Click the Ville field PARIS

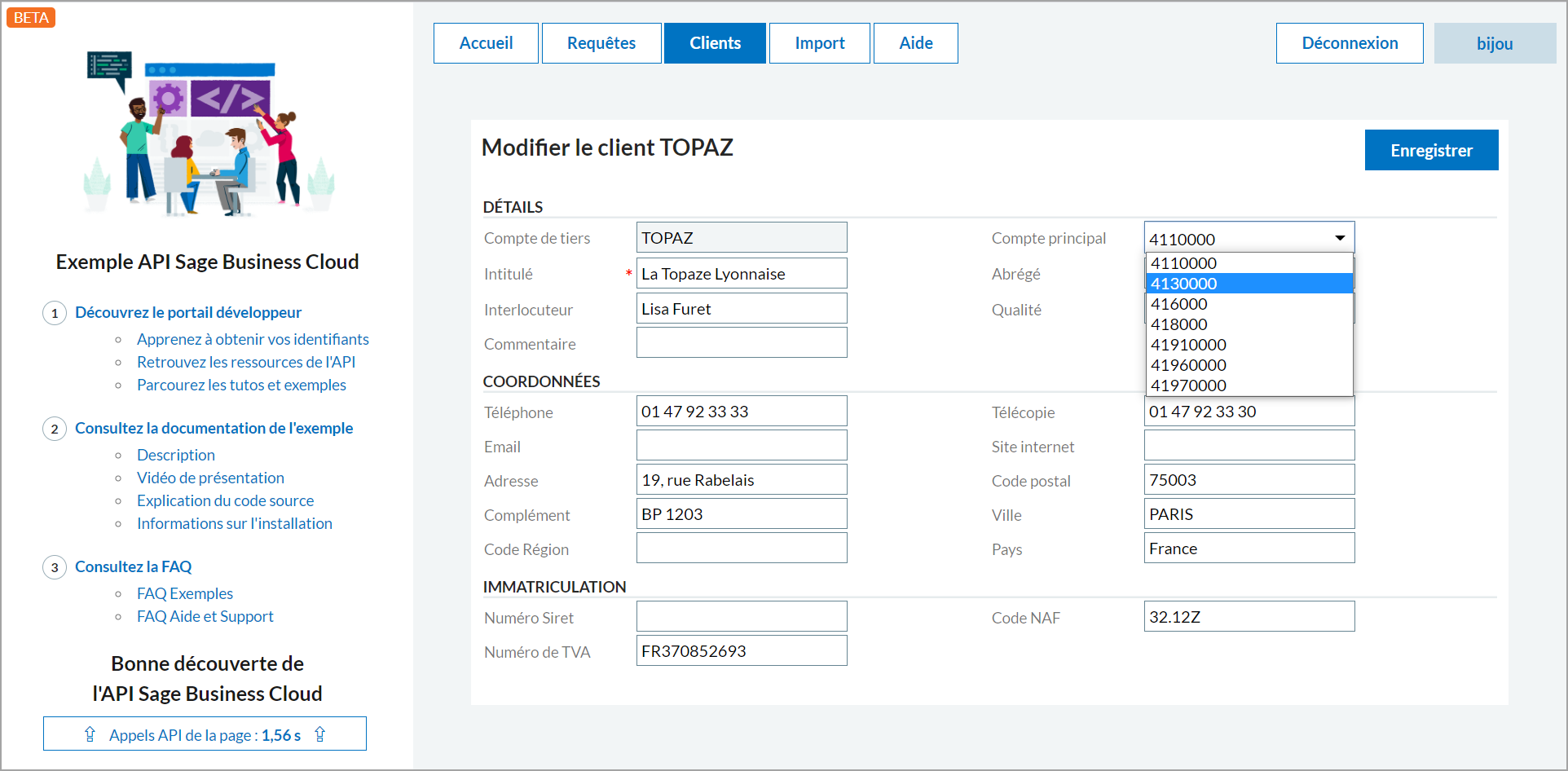[x=1249, y=513]
